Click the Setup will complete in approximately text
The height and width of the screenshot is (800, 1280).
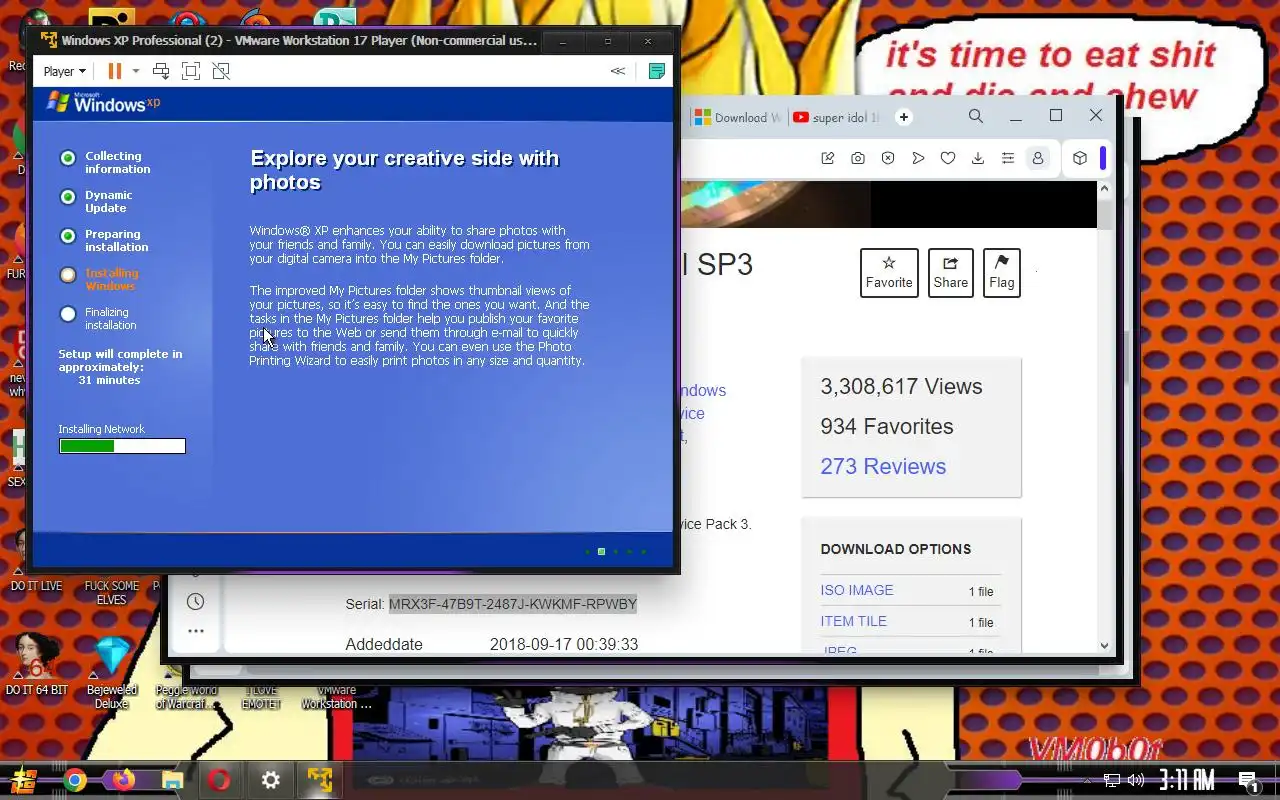(x=120, y=360)
